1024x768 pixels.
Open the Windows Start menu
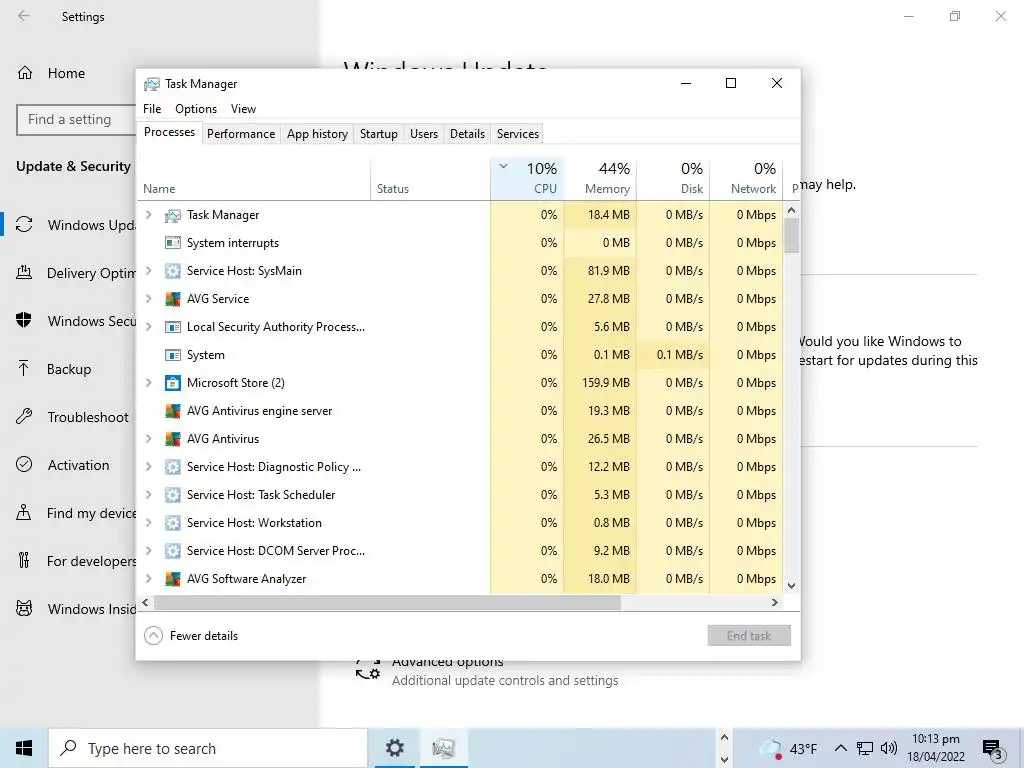coord(24,748)
